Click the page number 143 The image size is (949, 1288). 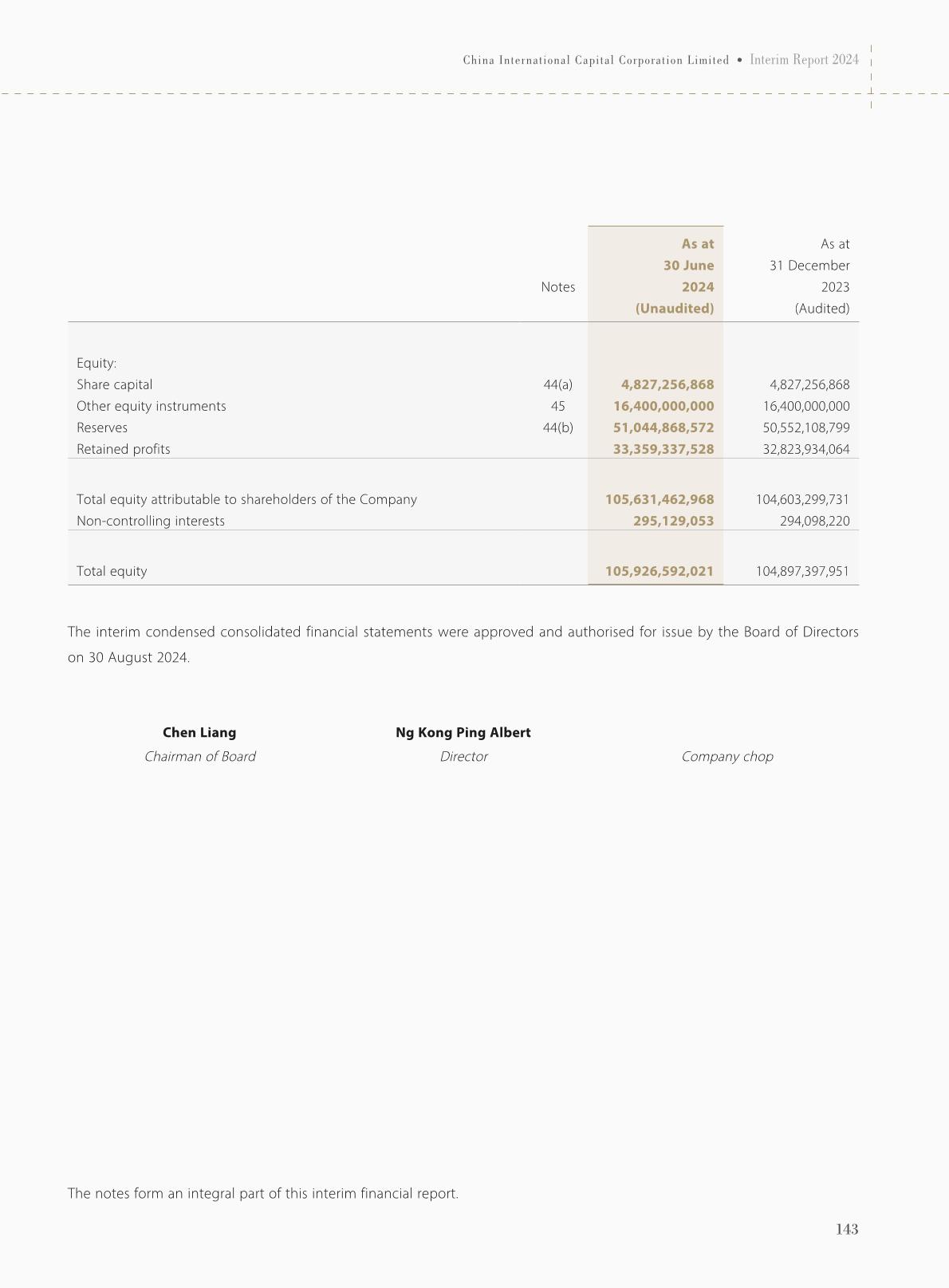(x=847, y=1229)
